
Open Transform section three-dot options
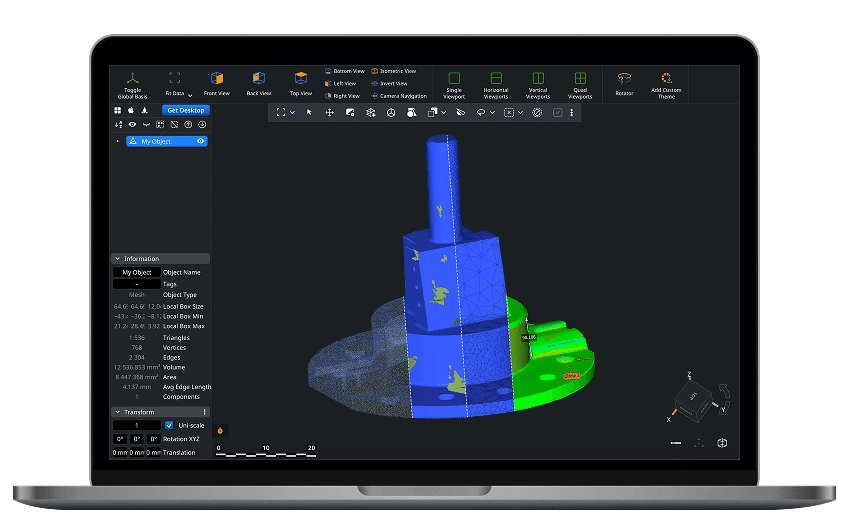[x=205, y=412]
